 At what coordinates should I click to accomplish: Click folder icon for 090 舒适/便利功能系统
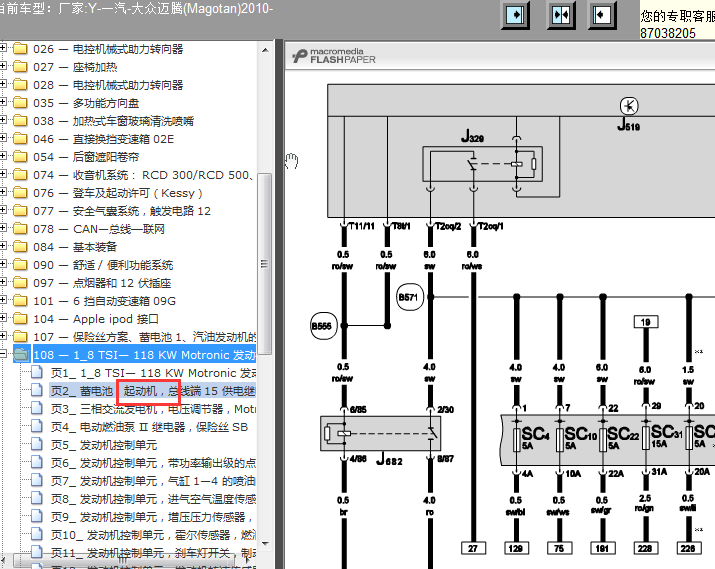(20, 265)
